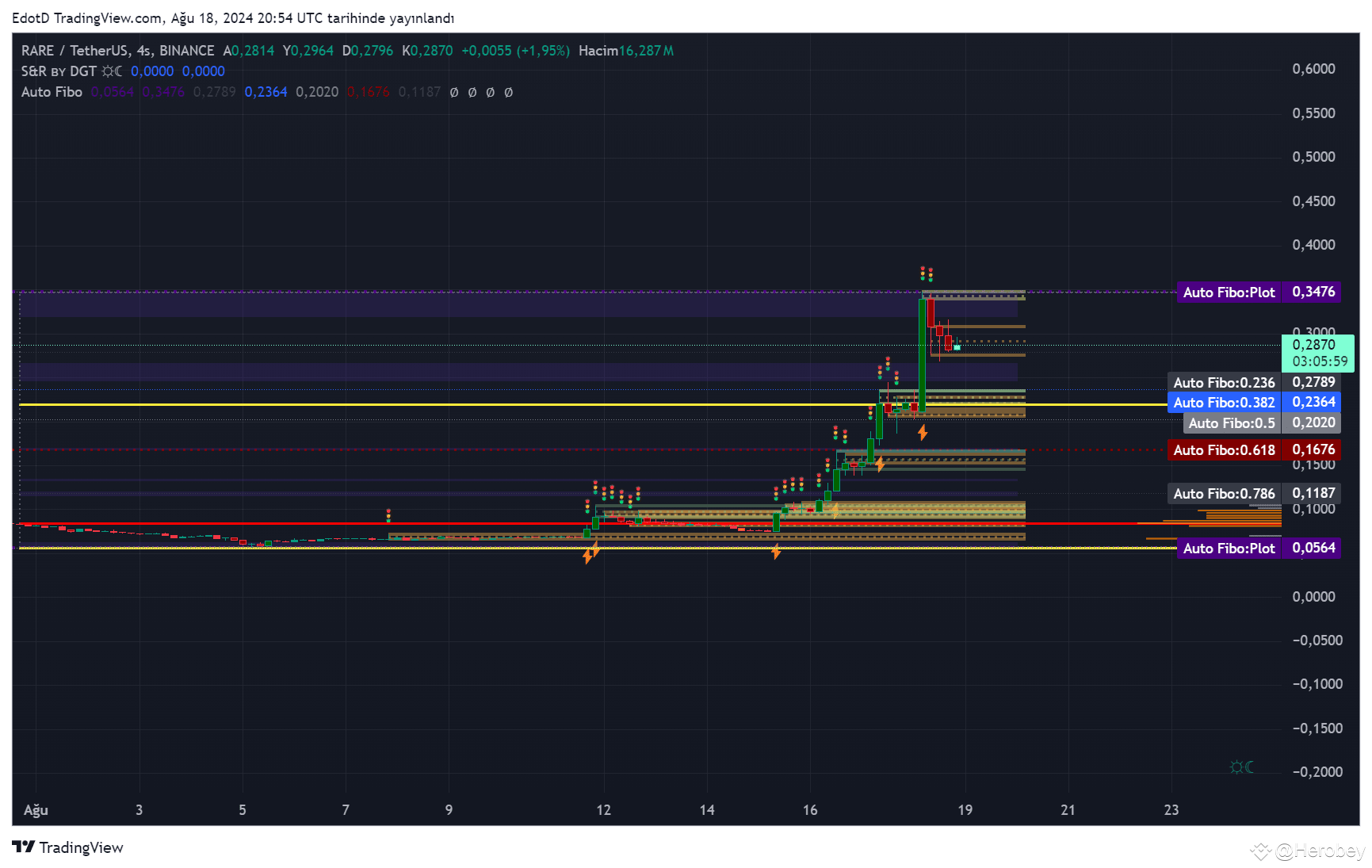
Task: Click the first Ø symbol in Auto Fibo row
Action: coord(454,92)
